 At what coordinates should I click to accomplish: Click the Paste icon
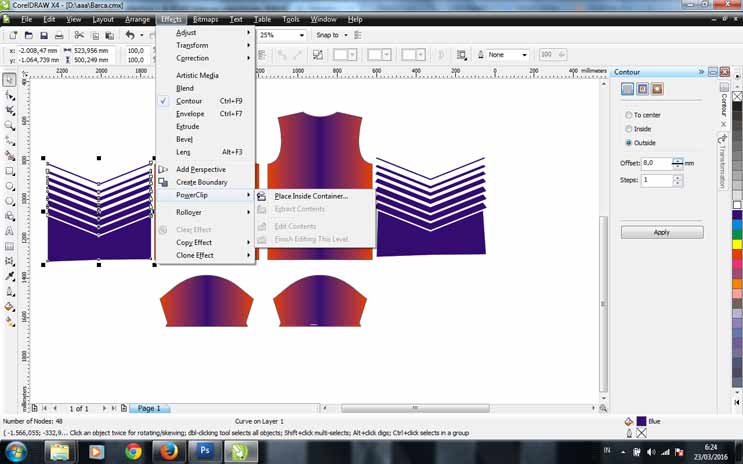(109, 36)
